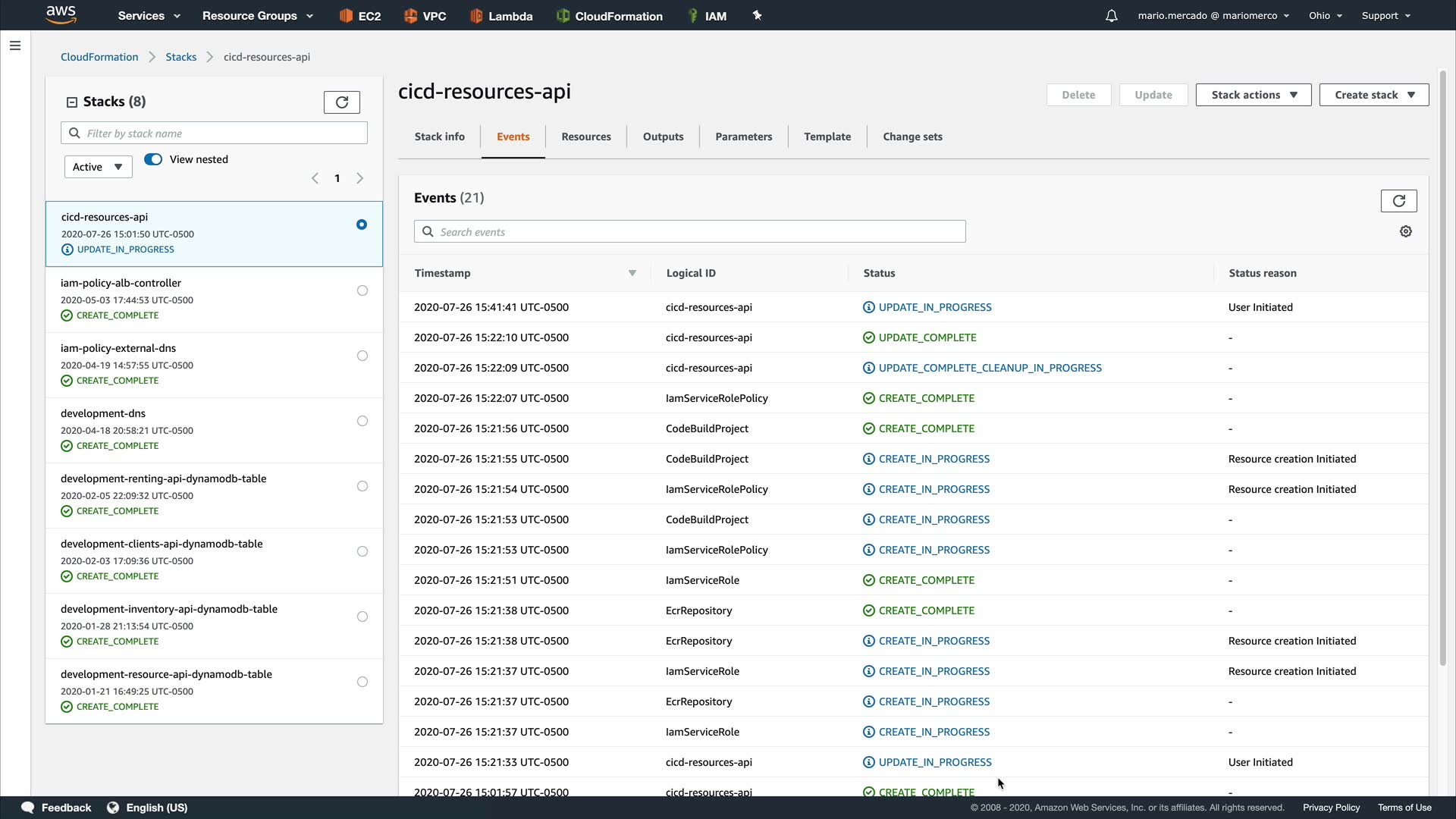Viewport: 1456px width, 819px height.
Task: Refresh the Stacks list
Action: pos(341,102)
